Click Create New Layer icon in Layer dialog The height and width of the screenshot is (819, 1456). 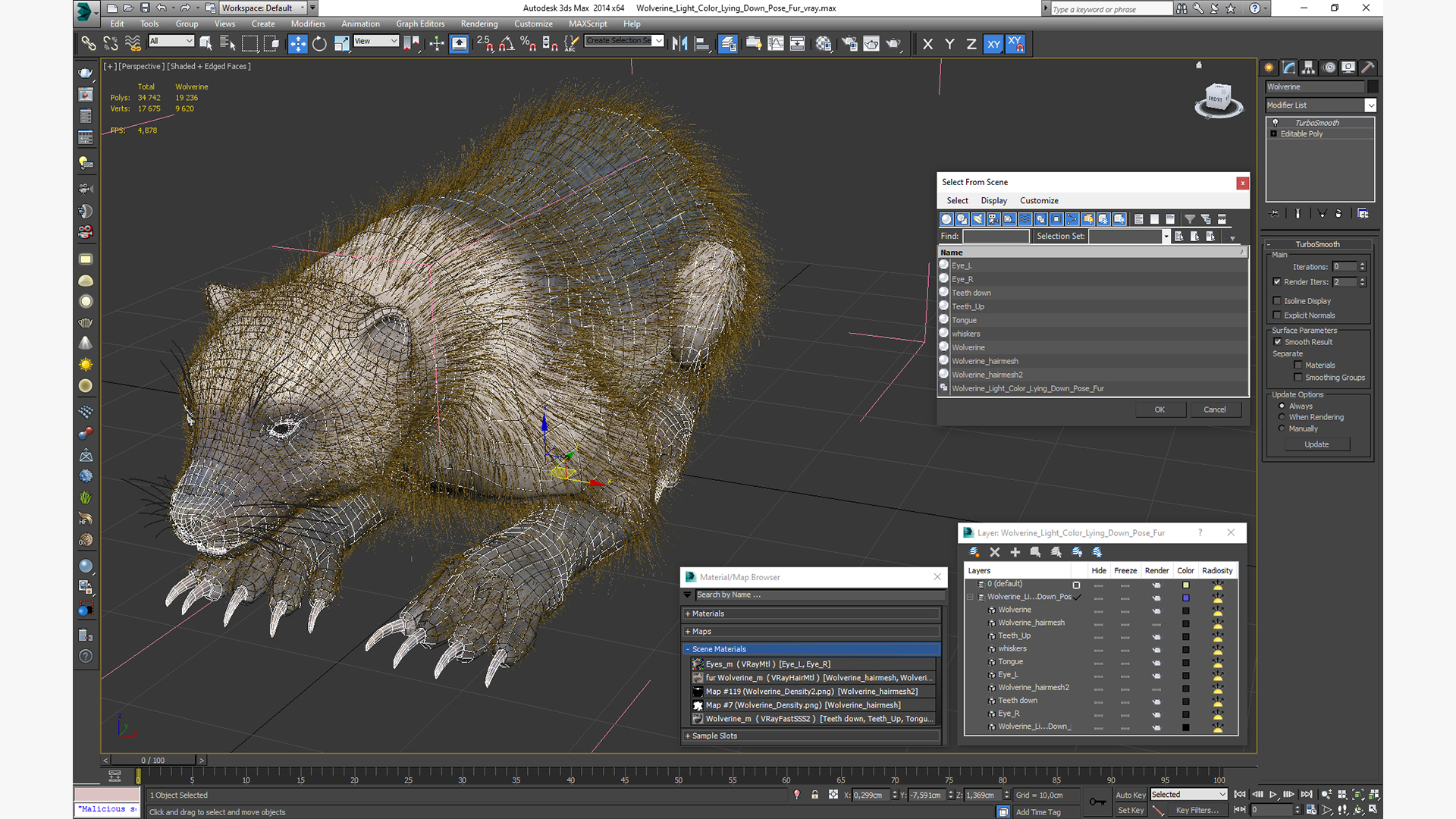point(974,552)
